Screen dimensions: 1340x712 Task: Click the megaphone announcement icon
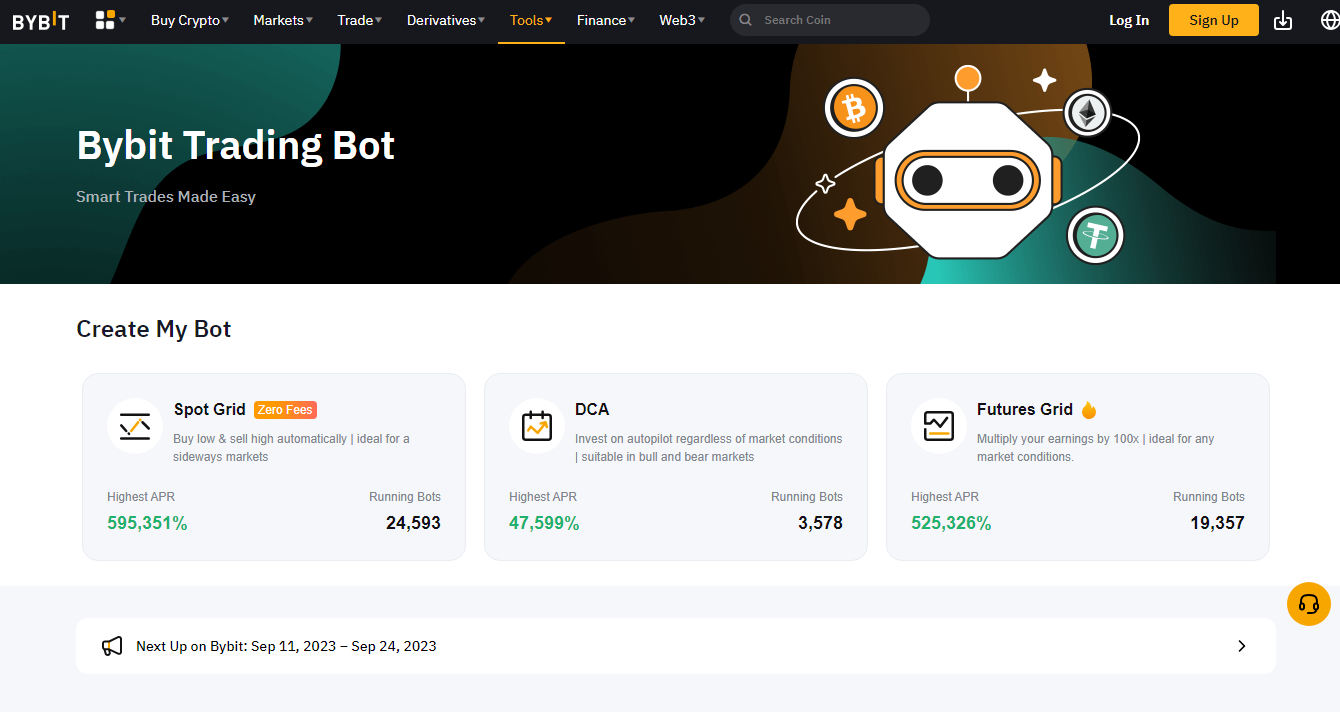(112, 646)
